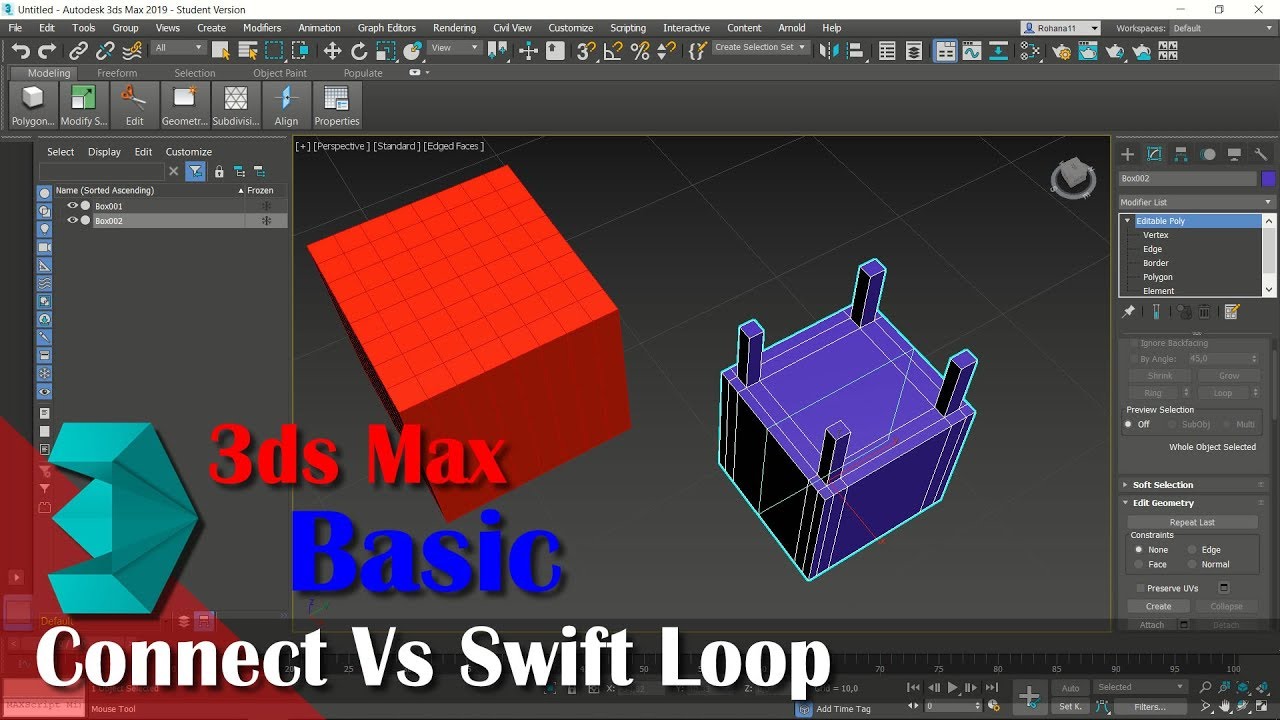Click the Undo arrow icon
Image resolution: width=1280 pixels, height=720 pixels.
pyautogui.click(x=20, y=51)
